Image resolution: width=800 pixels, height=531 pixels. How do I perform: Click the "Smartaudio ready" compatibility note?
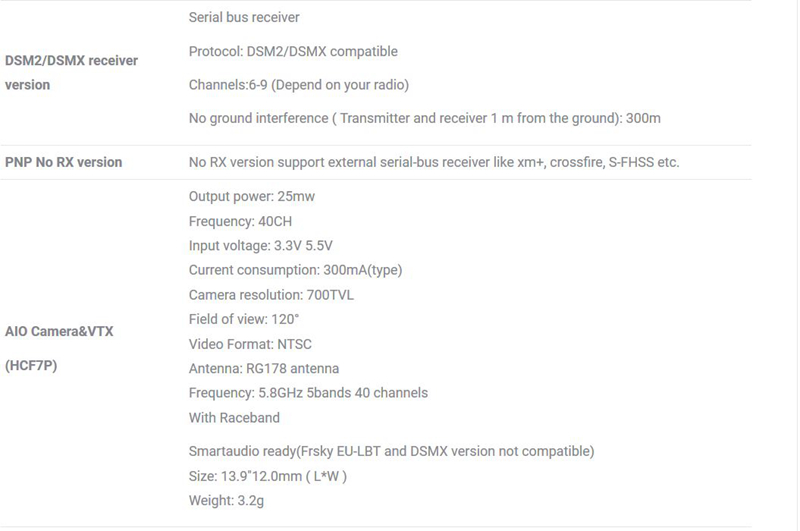click(391, 451)
